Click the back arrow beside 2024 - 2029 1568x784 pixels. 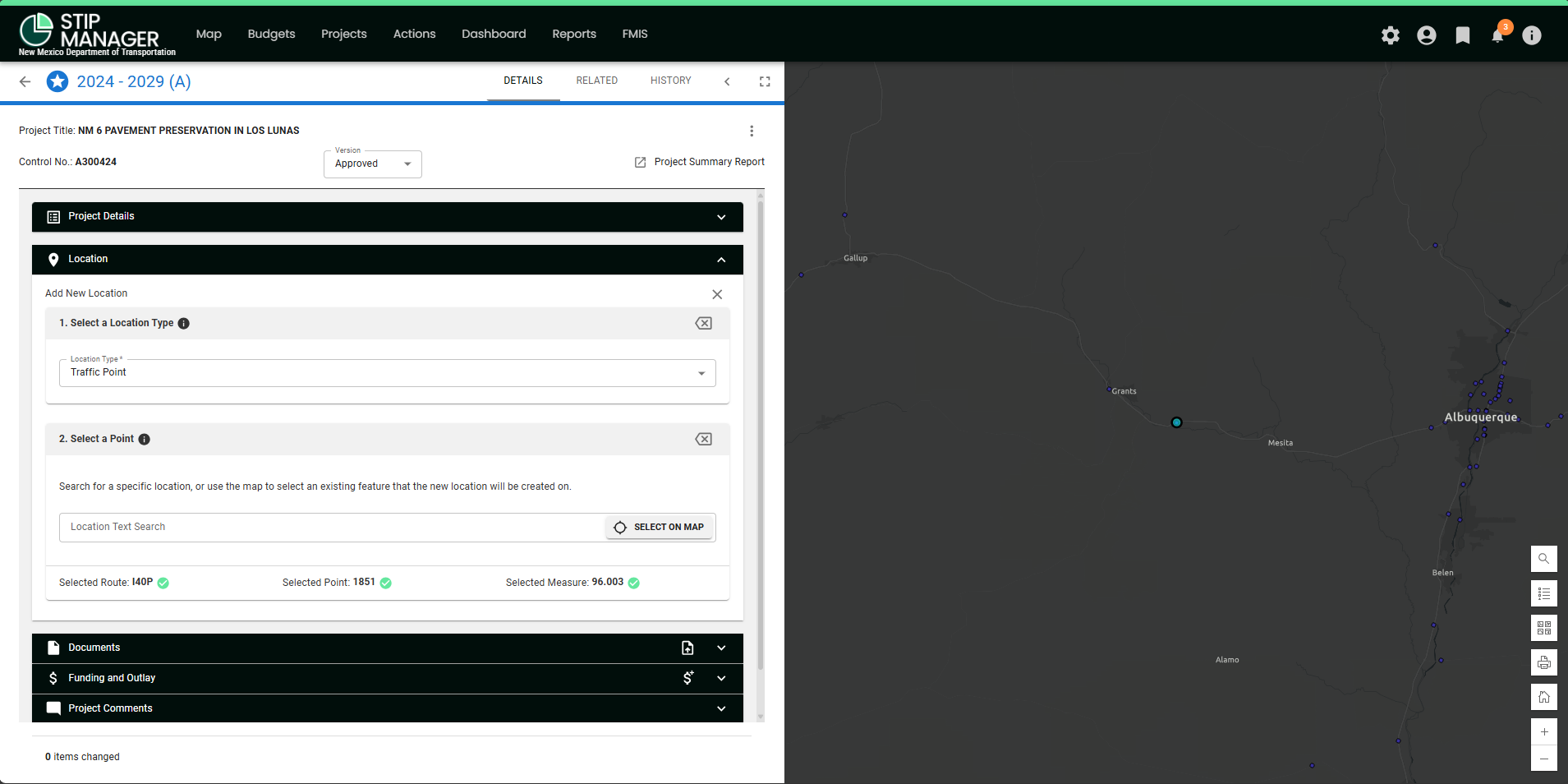coord(25,81)
